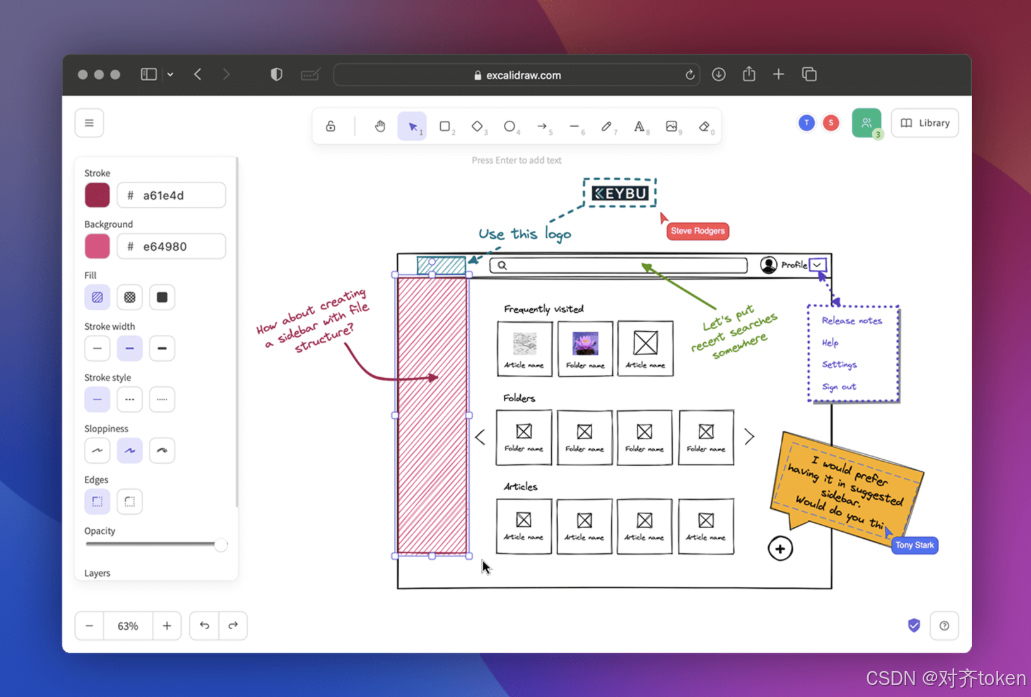Click the Folders right chevron in mockup
Image resolution: width=1031 pixels, height=697 pixels.
click(x=750, y=437)
